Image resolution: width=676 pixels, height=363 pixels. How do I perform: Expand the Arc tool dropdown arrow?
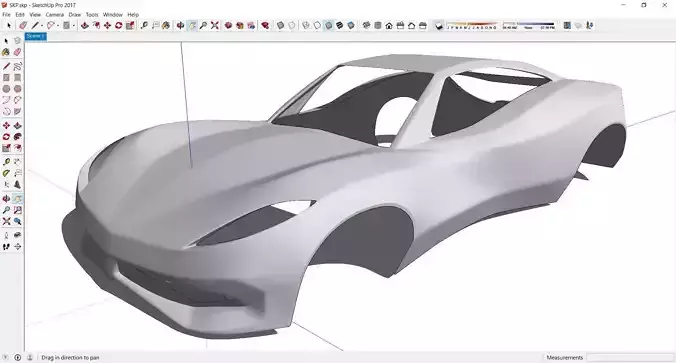click(58, 26)
